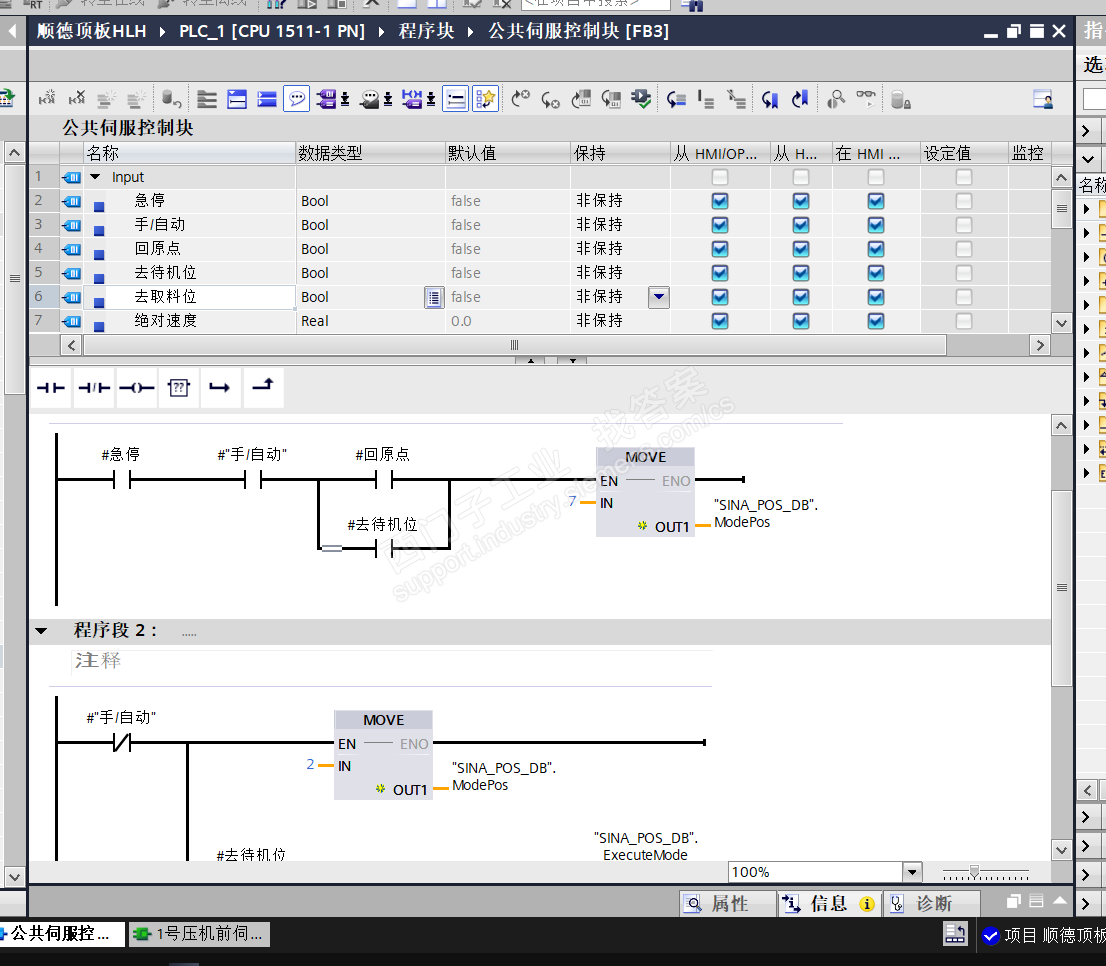Viewport: 1106px width, 966px height.
Task: Collapse 程序段 2 network
Action: pyautogui.click(x=41, y=631)
